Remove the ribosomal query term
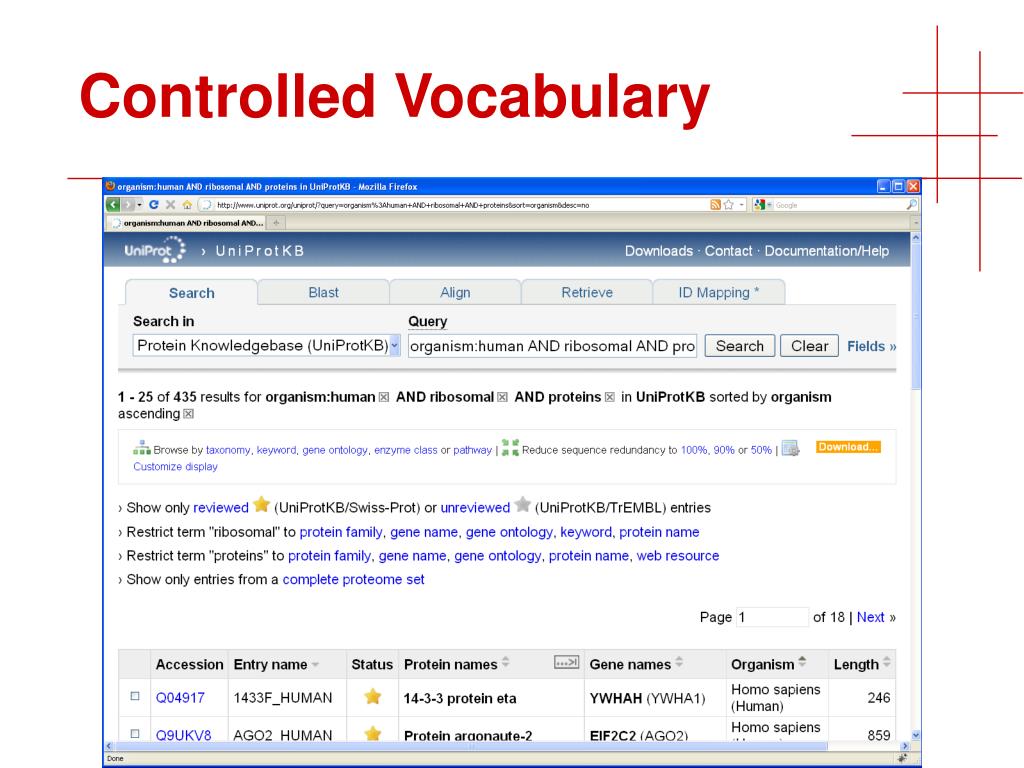The image size is (1024, 768). click(502, 397)
